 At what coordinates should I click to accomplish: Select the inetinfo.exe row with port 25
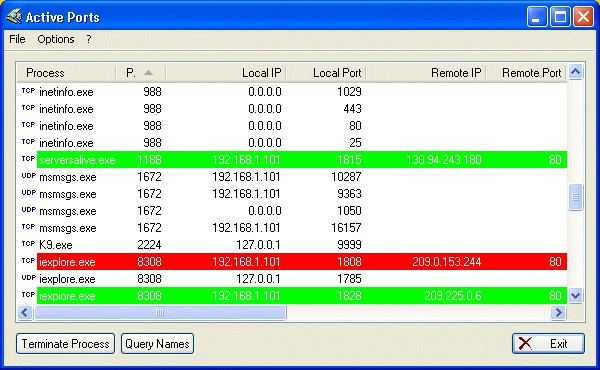tap(292, 143)
